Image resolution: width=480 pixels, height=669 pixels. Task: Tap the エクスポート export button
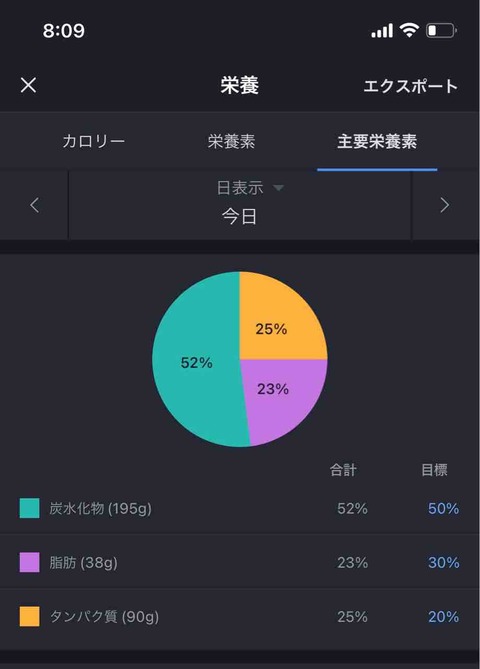coord(410,86)
